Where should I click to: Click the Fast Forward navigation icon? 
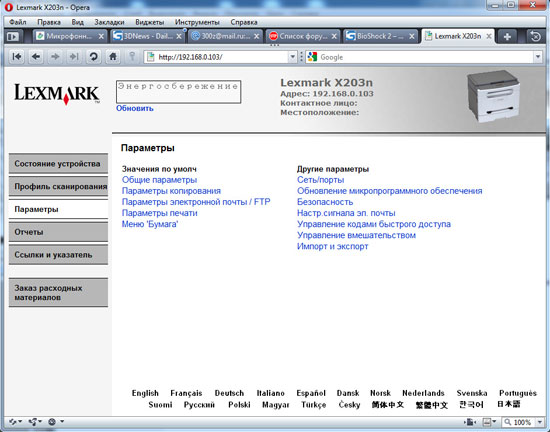74,56
